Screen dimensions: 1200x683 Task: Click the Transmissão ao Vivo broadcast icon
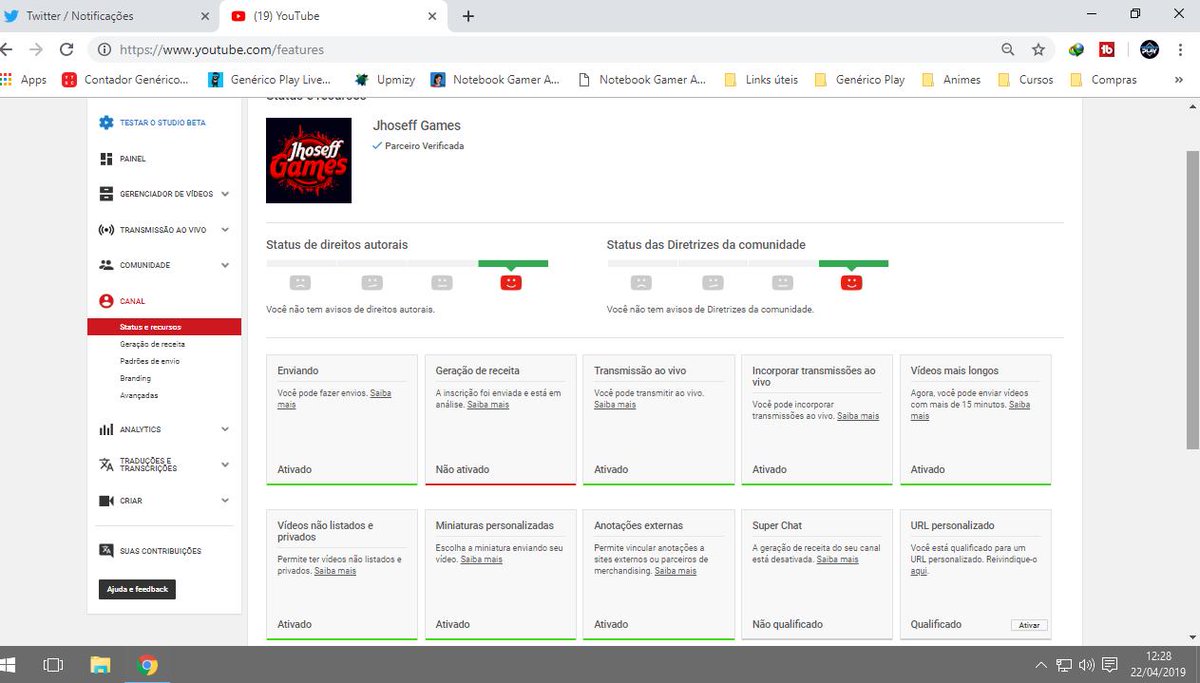pyautogui.click(x=106, y=230)
